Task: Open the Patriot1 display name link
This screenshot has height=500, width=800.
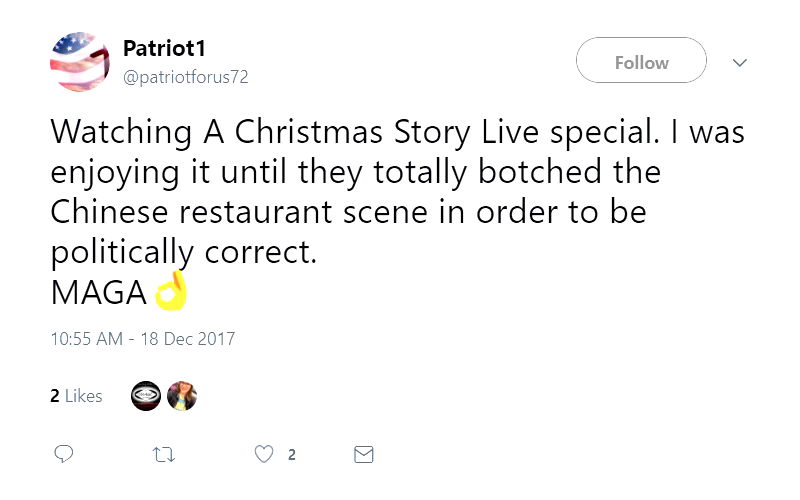Action: pyautogui.click(x=164, y=48)
